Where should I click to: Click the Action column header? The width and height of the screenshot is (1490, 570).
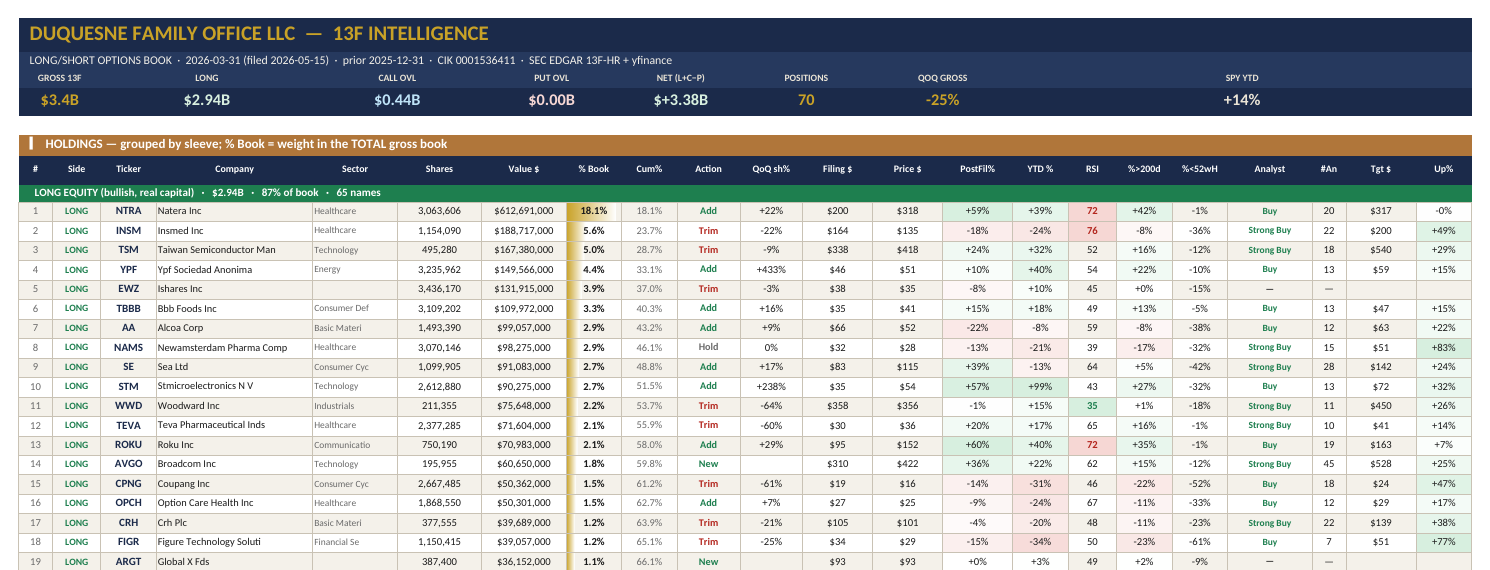coord(708,169)
